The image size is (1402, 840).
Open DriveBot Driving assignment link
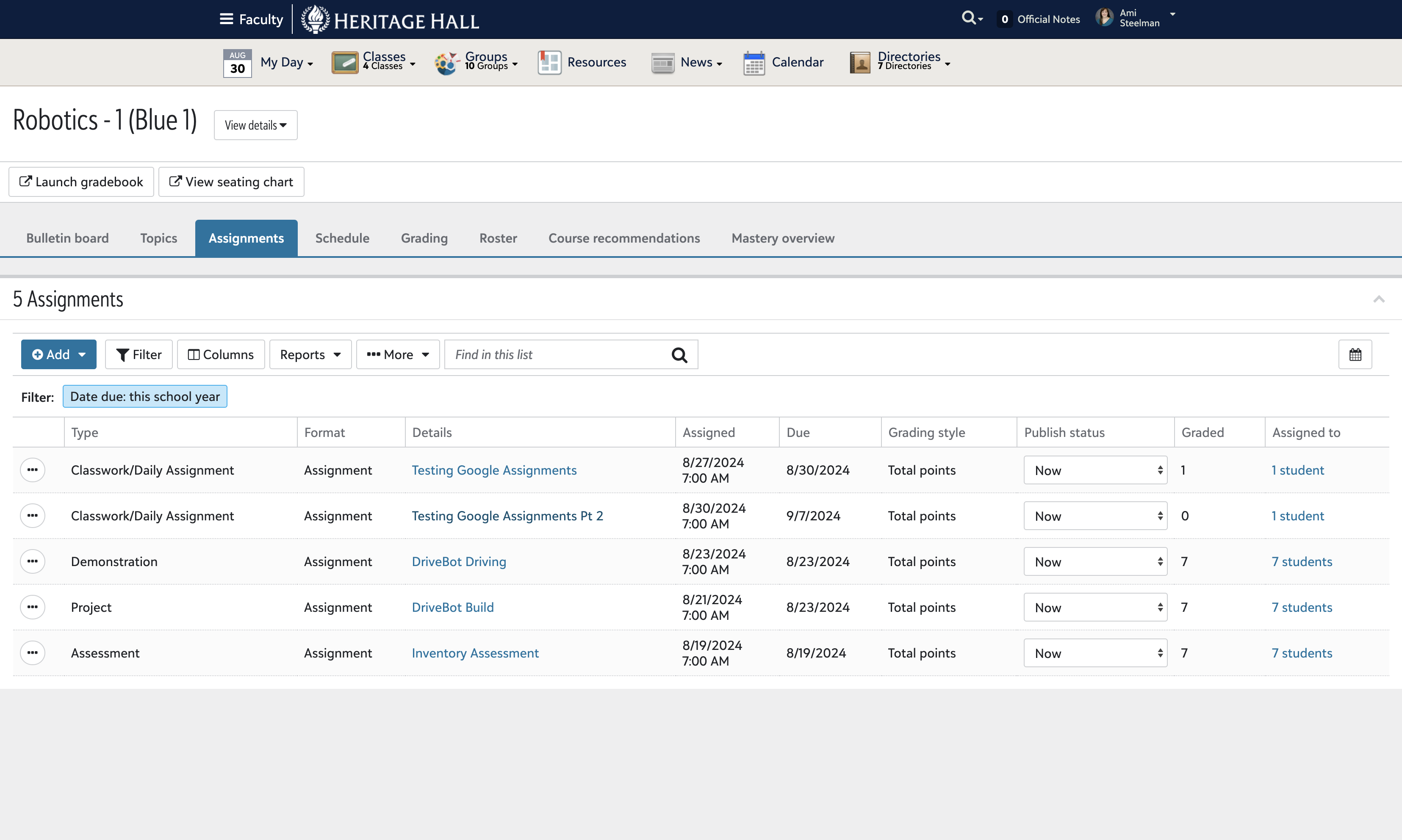click(x=459, y=561)
